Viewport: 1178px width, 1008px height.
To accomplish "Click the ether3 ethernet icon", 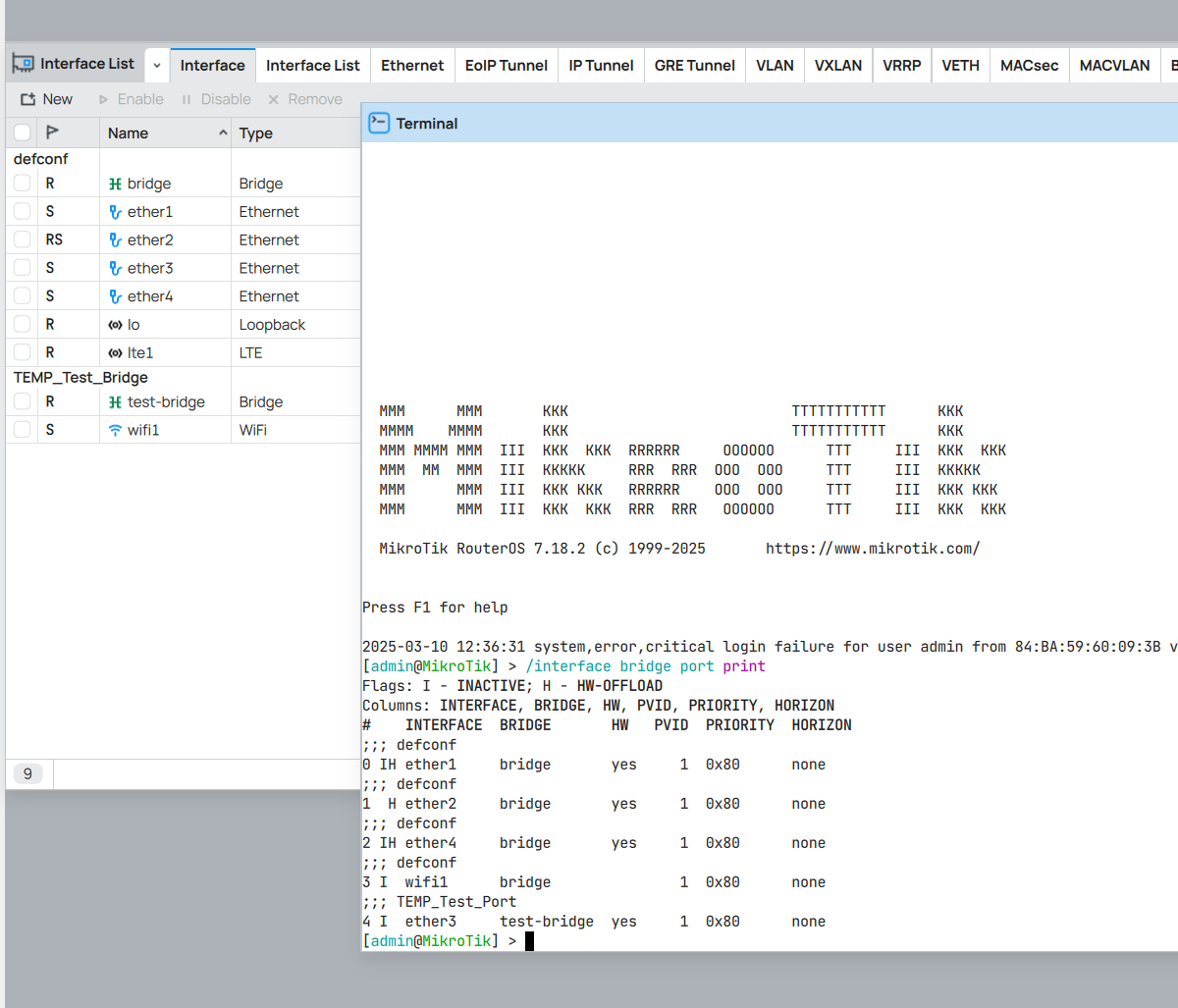I will click(x=115, y=268).
